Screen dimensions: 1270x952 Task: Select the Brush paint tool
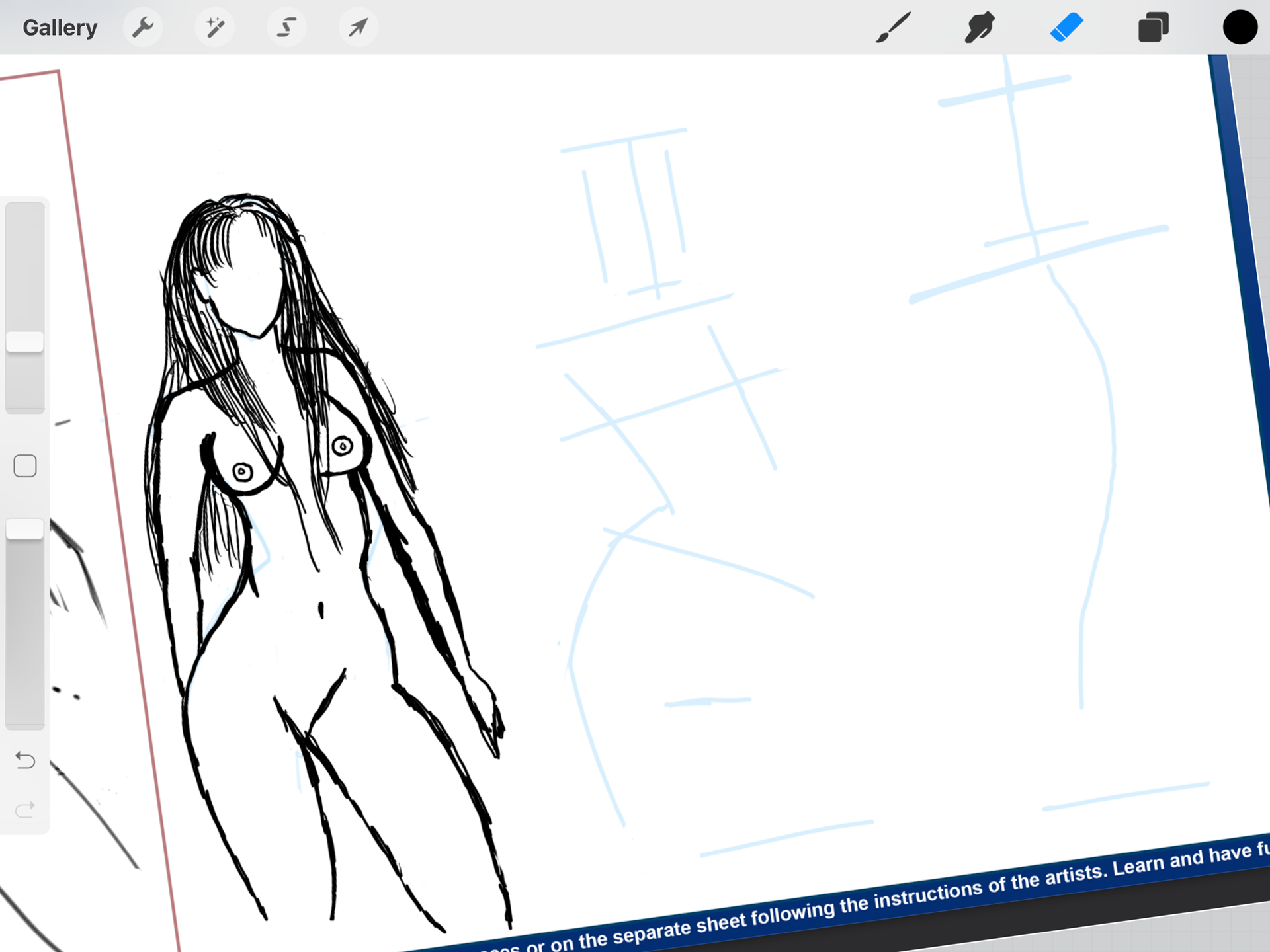click(894, 28)
